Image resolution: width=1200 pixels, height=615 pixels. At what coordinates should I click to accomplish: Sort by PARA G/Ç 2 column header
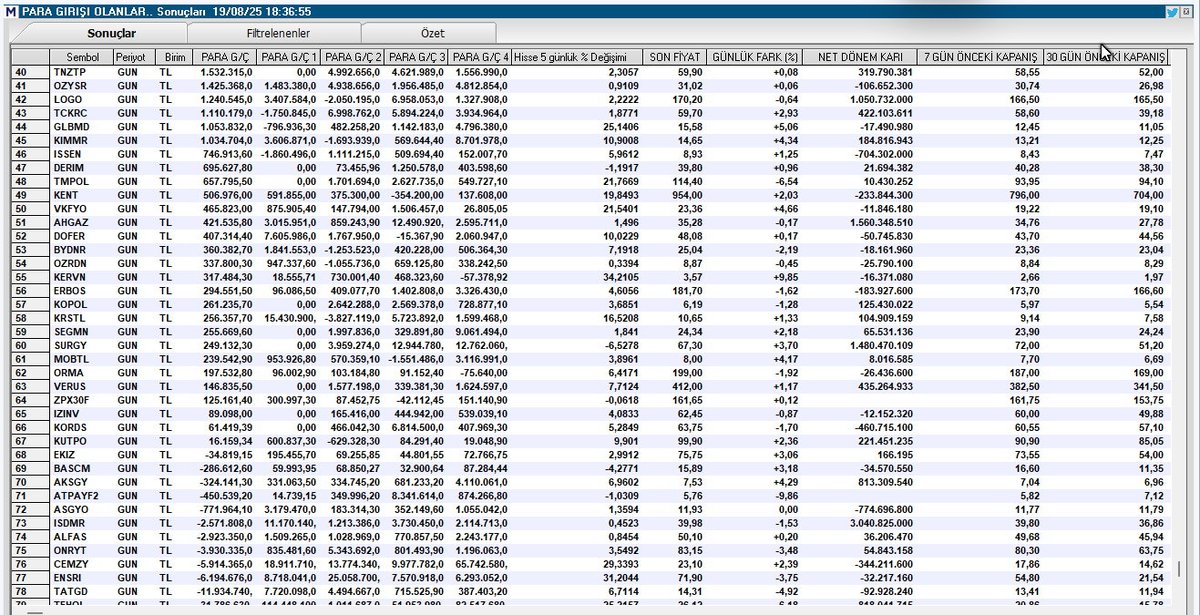[352, 57]
